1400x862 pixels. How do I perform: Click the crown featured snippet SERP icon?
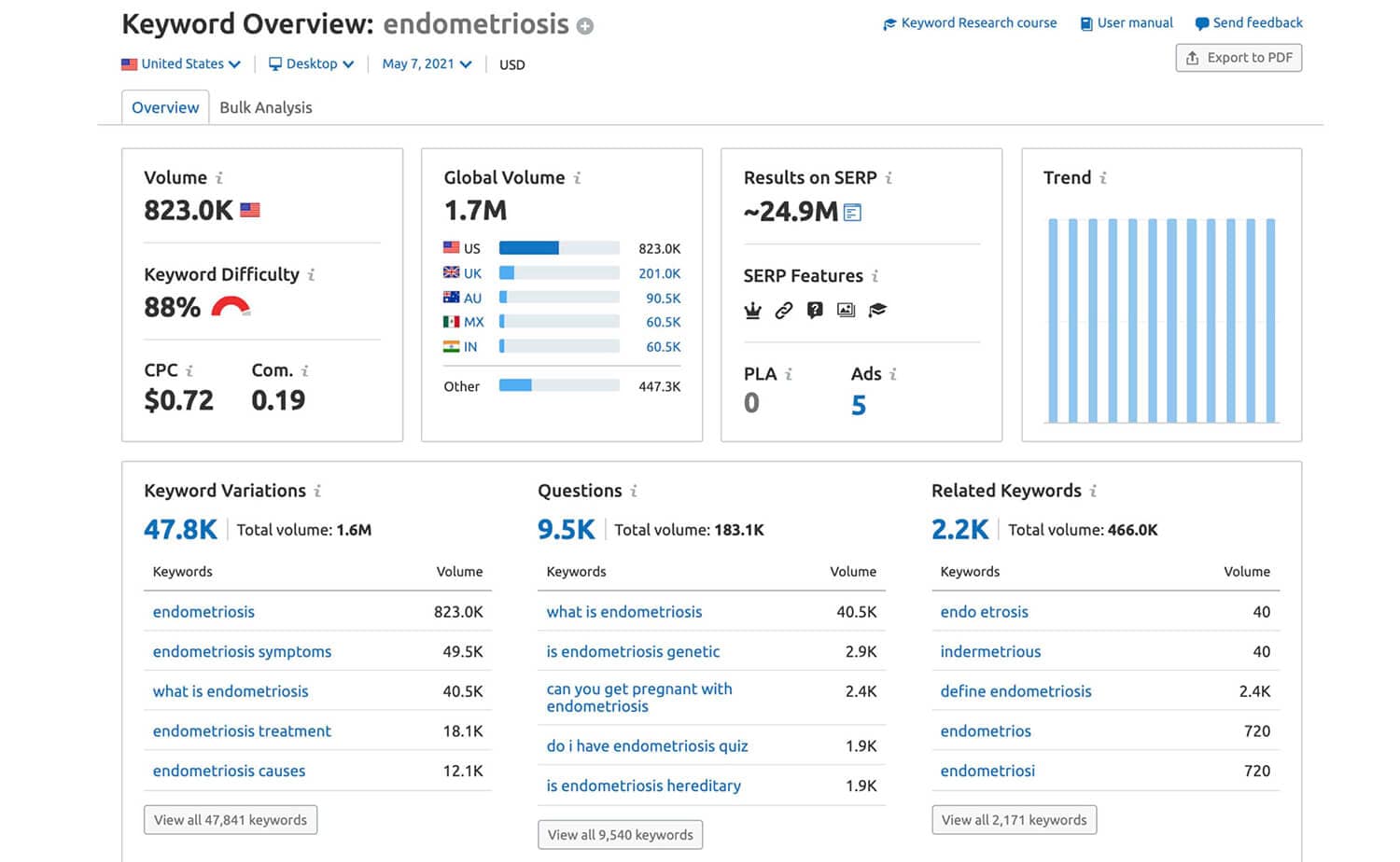[752, 311]
